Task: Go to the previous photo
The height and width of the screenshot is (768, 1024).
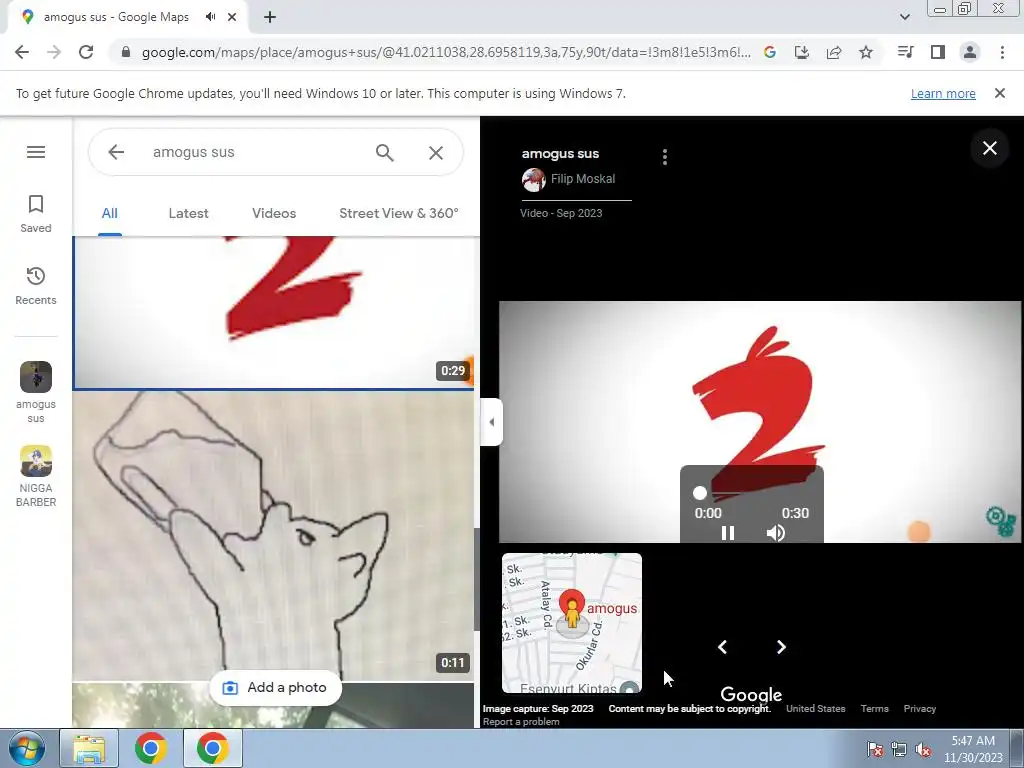Action: tap(722, 647)
